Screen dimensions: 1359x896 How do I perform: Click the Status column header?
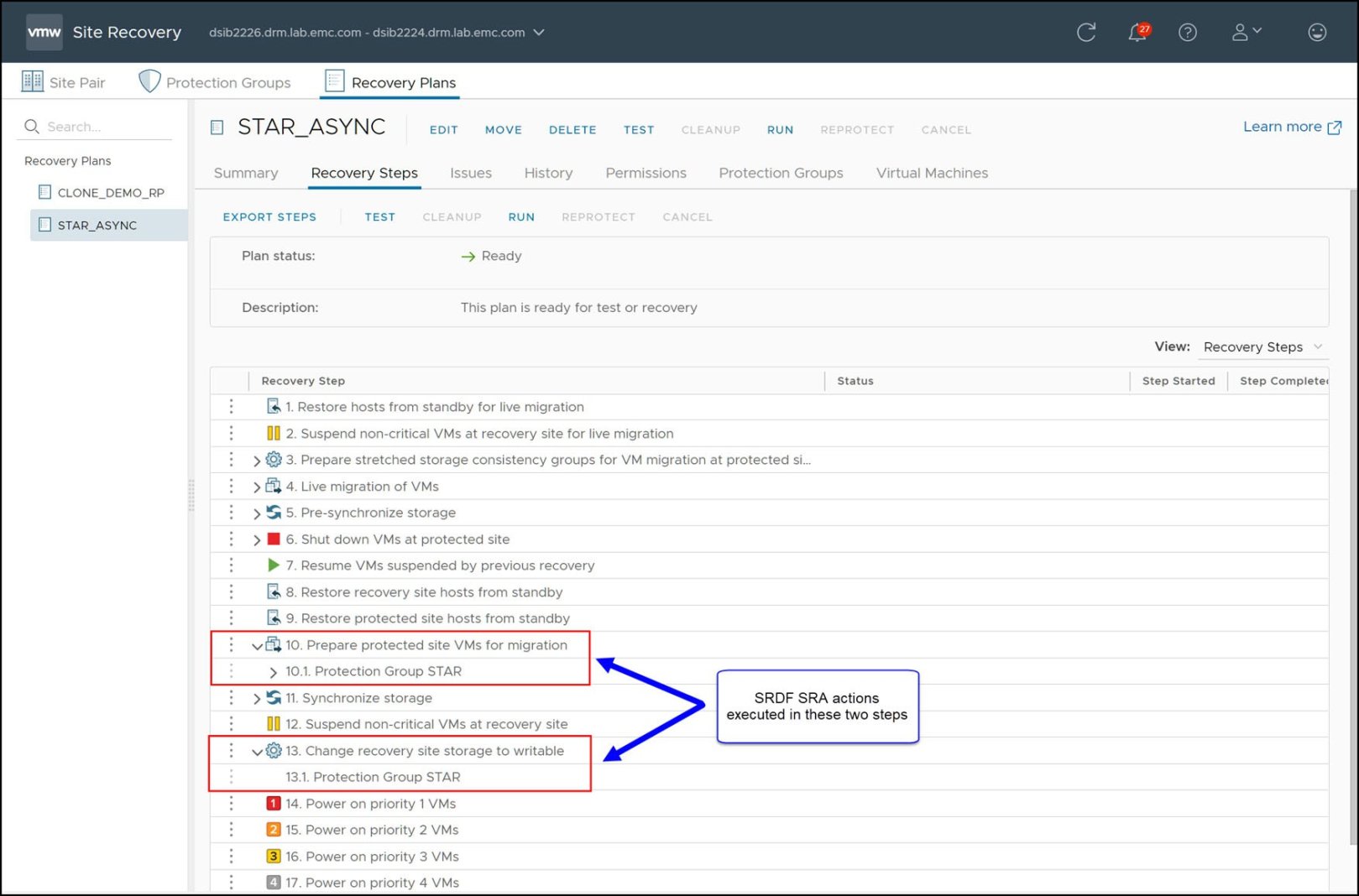[855, 381]
